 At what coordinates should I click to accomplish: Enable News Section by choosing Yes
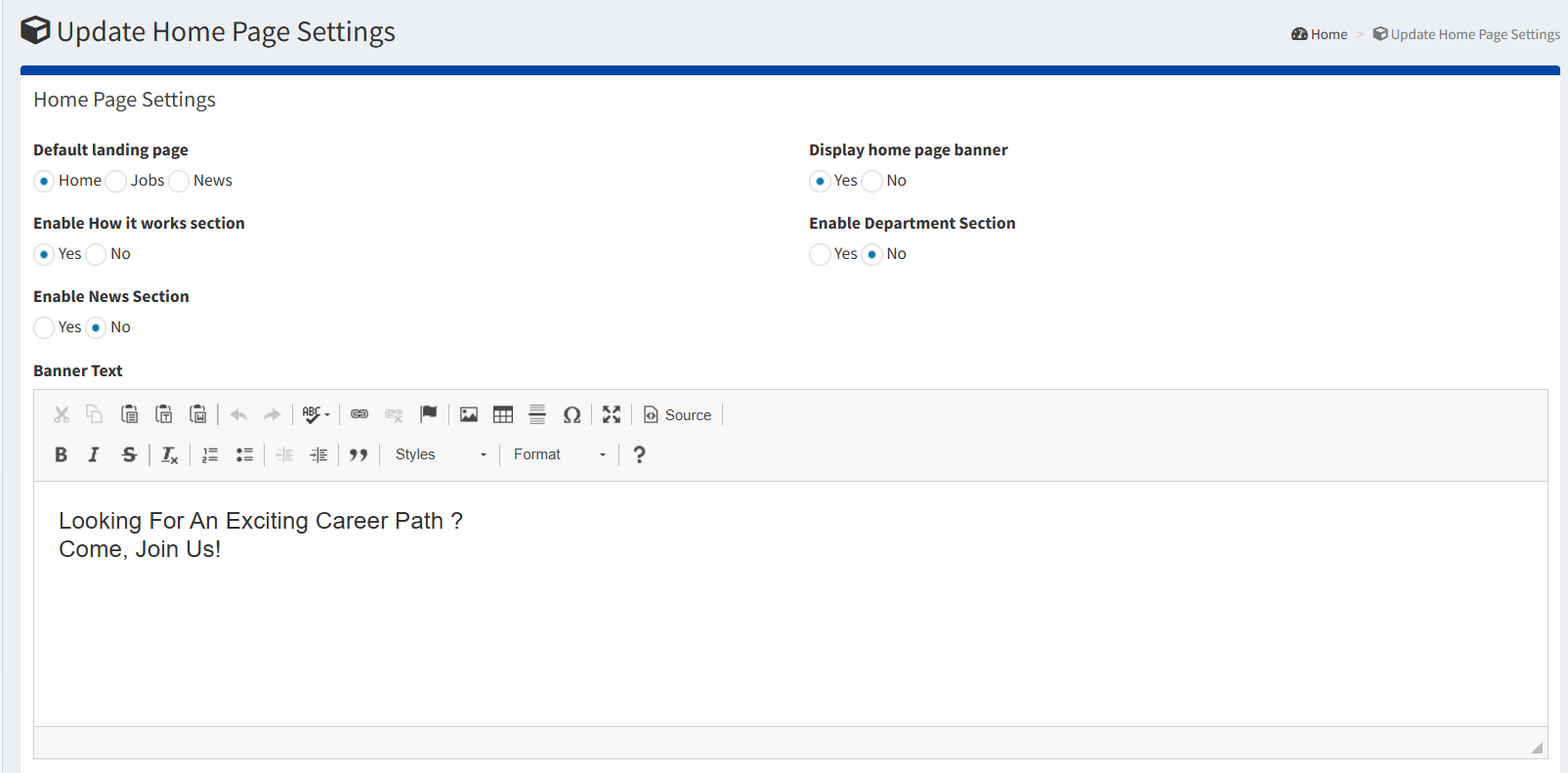tap(44, 327)
